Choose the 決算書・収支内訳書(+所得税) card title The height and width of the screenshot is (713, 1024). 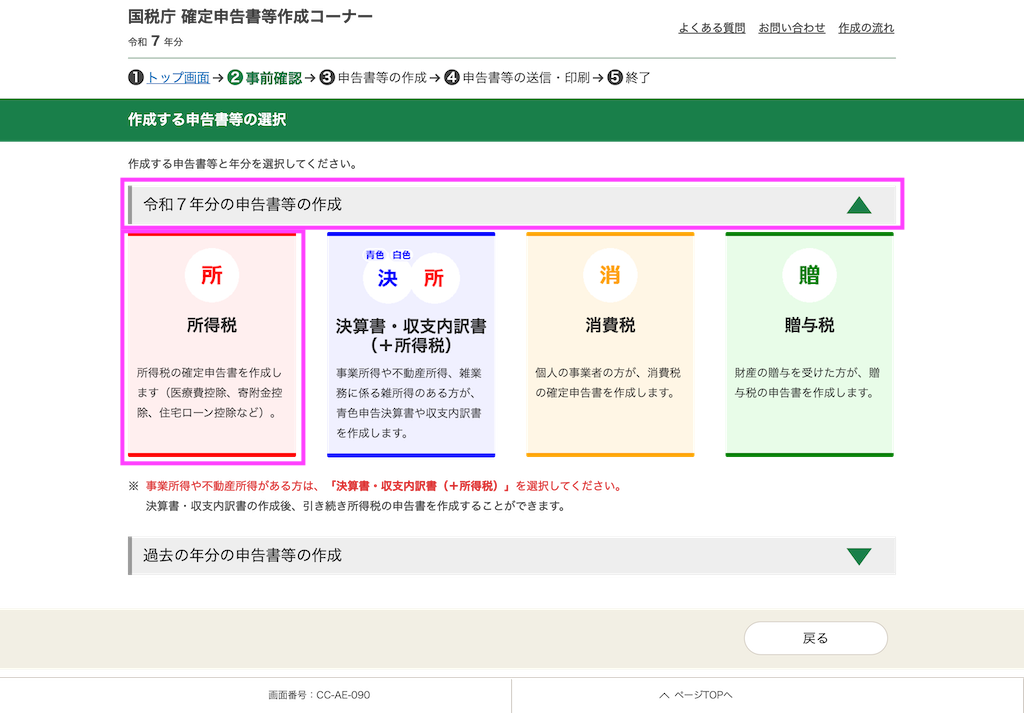(411, 335)
